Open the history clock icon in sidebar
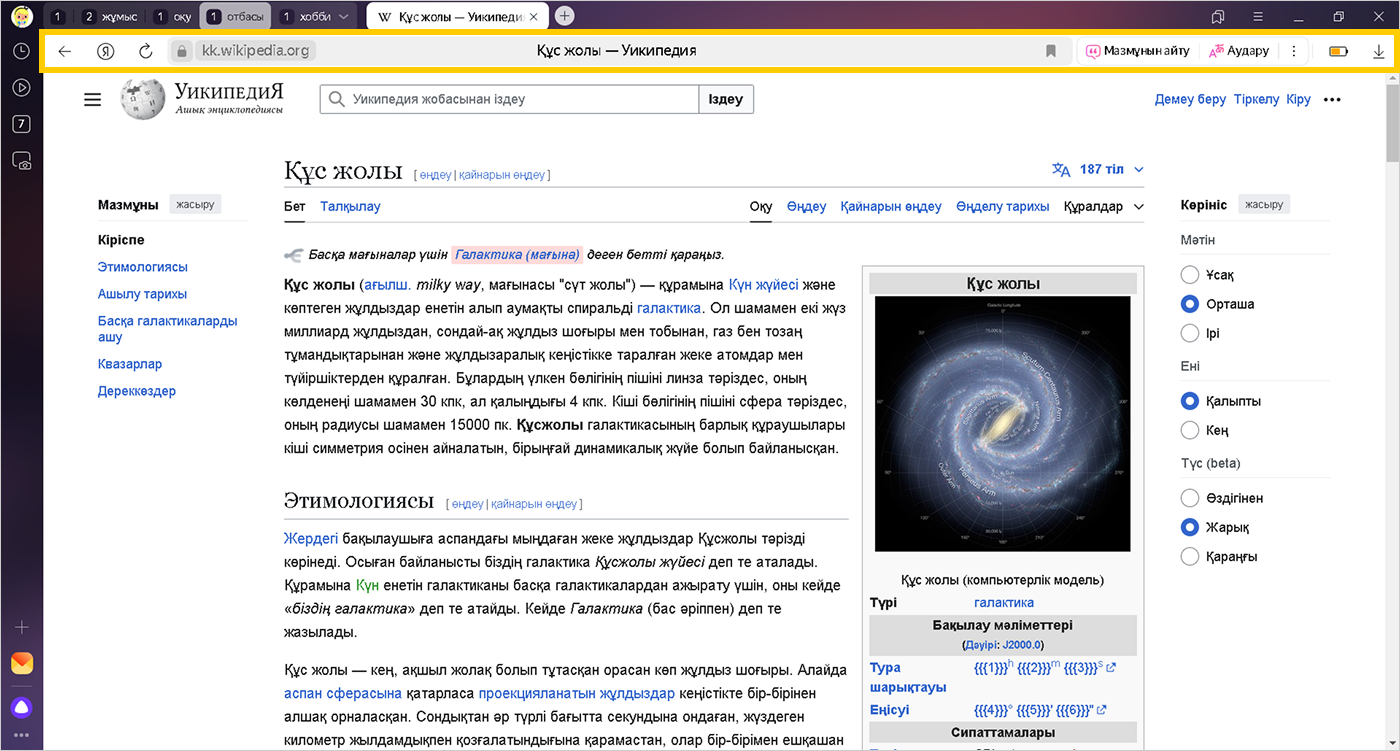 (x=21, y=51)
